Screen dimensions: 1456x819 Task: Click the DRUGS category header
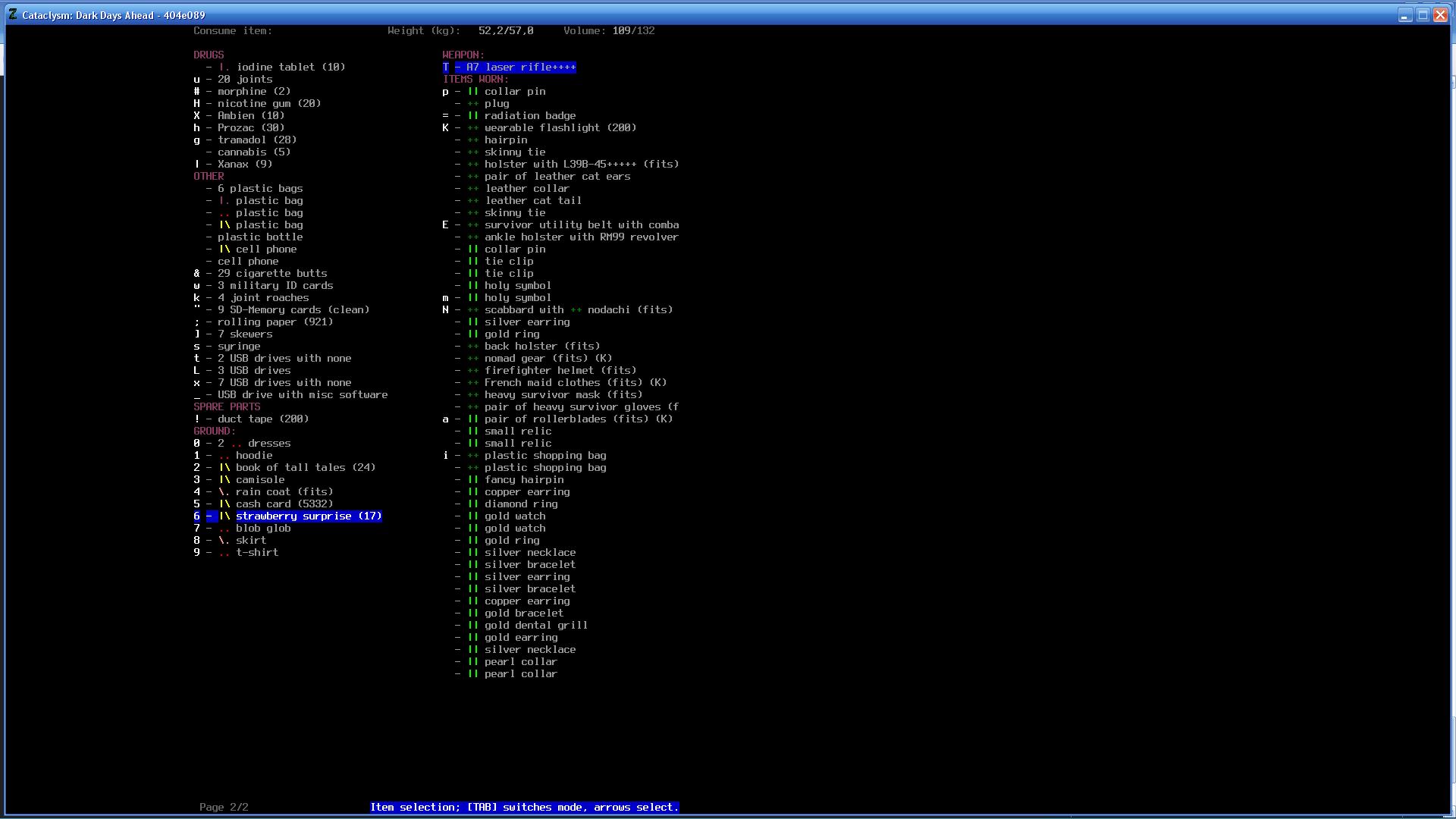(x=209, y=55)
